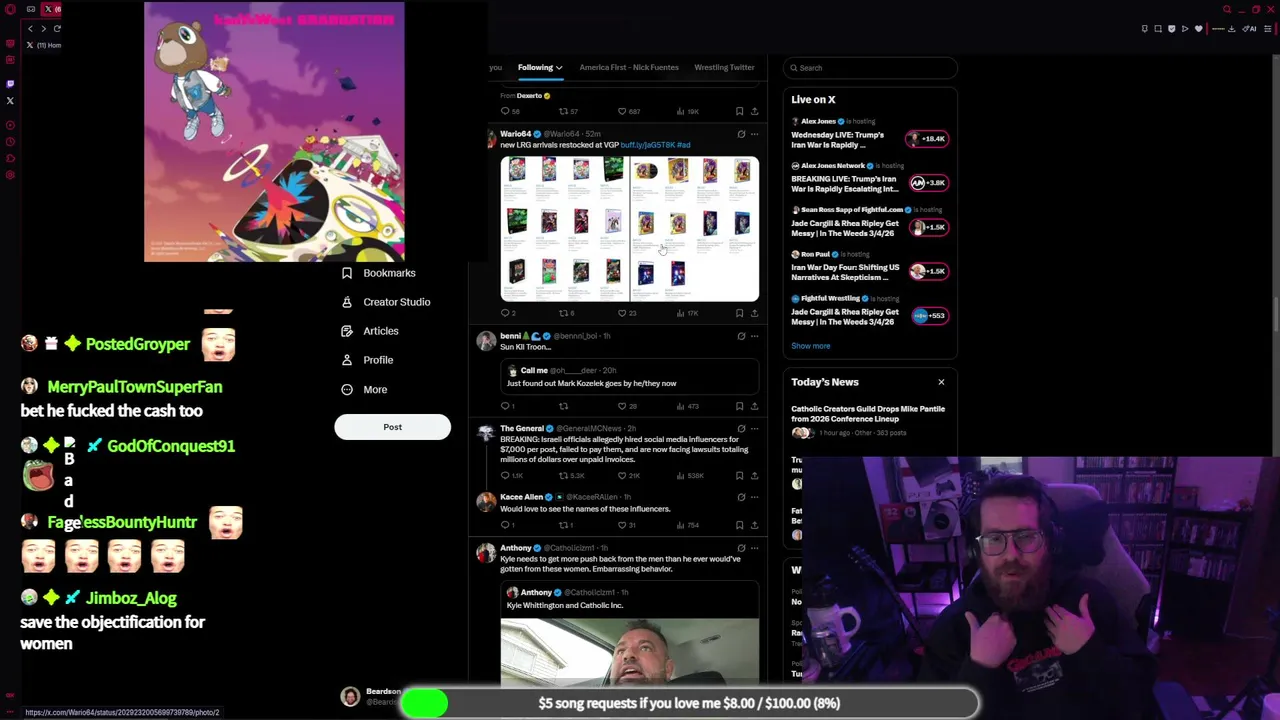
Task: Bookmark the Wario64 post
Action: point(739,313)
